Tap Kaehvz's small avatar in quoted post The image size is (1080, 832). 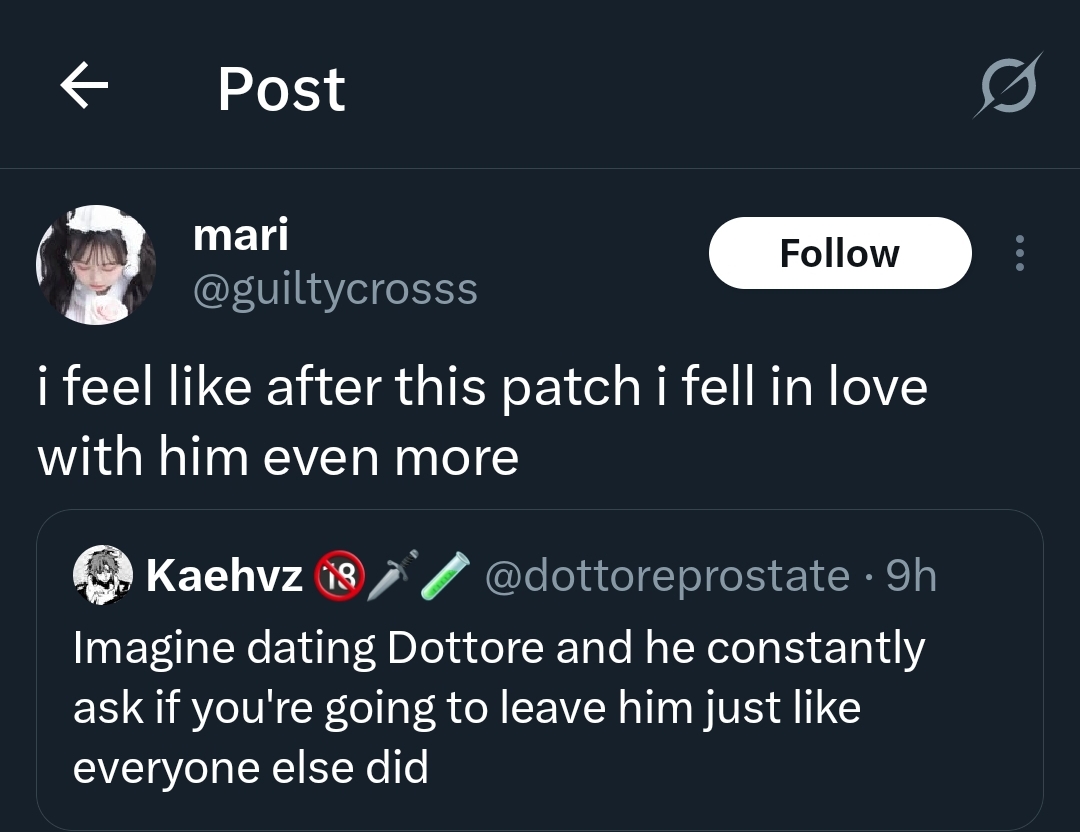pyautogui.click(x=102, y=575)
